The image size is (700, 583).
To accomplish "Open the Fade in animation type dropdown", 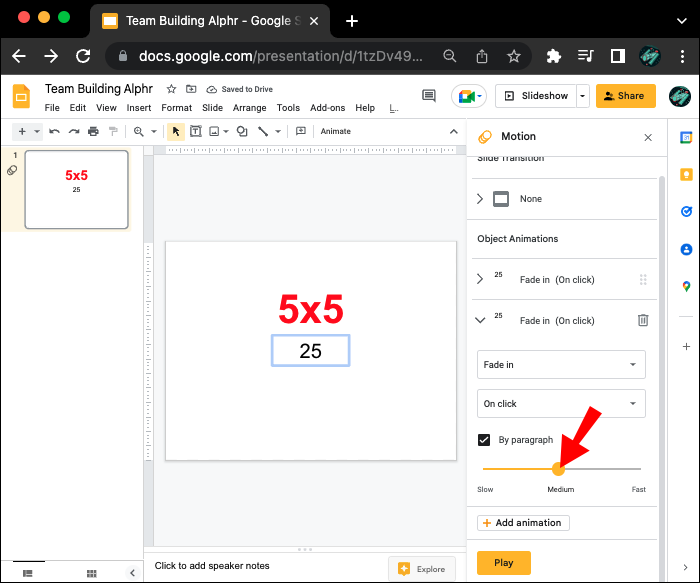I will 561,364.
